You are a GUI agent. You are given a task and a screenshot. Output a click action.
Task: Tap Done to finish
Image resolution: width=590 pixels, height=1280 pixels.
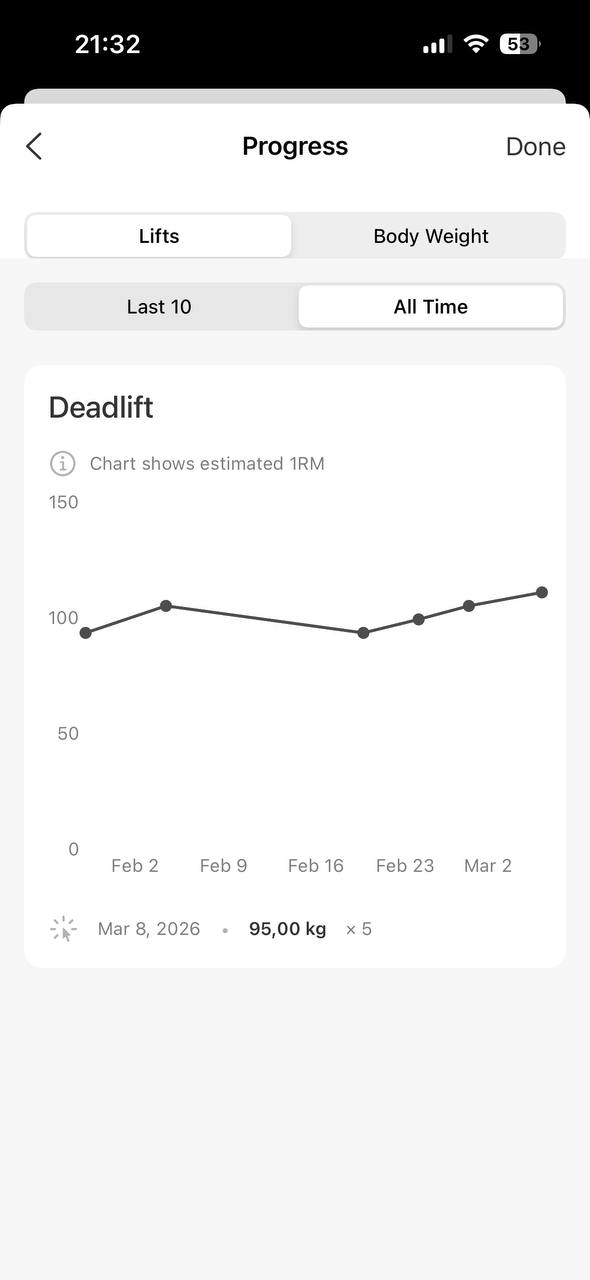[535, 146]
